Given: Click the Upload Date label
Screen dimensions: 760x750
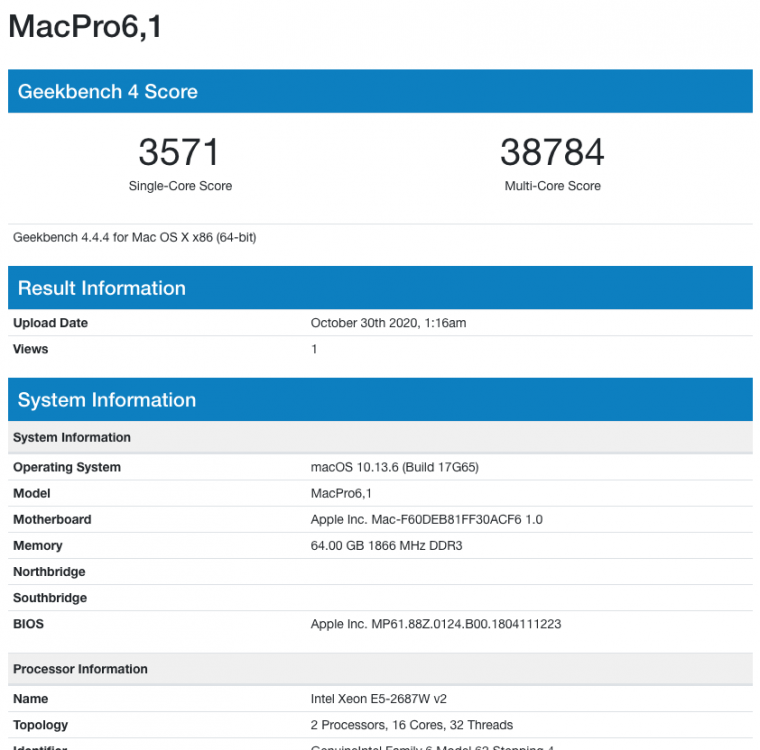Looking at the screenshot, I should [50, 323].
